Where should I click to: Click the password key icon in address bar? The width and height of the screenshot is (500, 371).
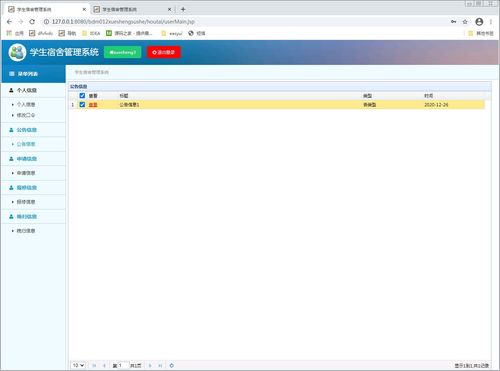pyautogui.click(x=453, y=22)
